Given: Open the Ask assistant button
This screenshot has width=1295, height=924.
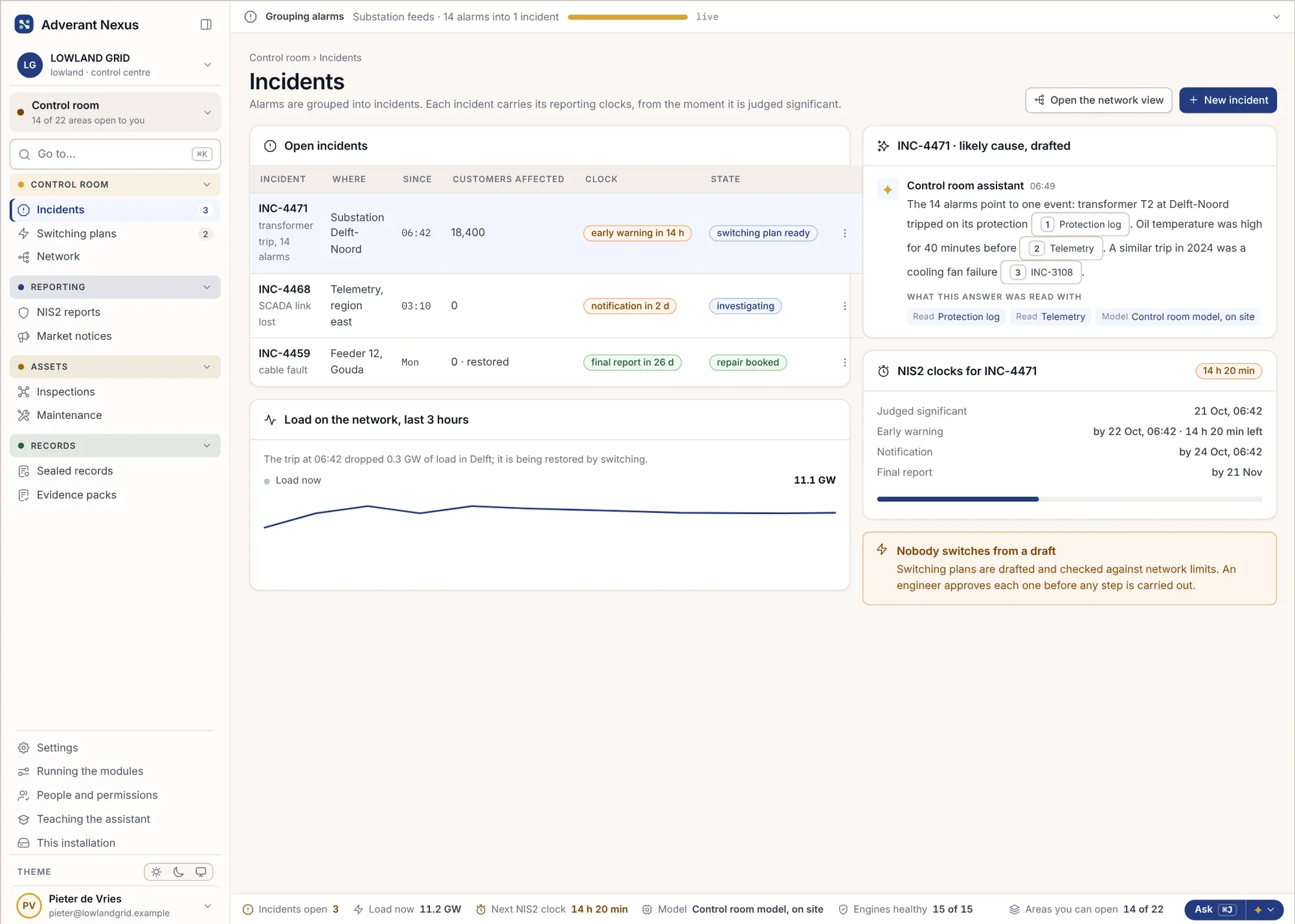Looking at the screenshot, I should (1215, 910).
